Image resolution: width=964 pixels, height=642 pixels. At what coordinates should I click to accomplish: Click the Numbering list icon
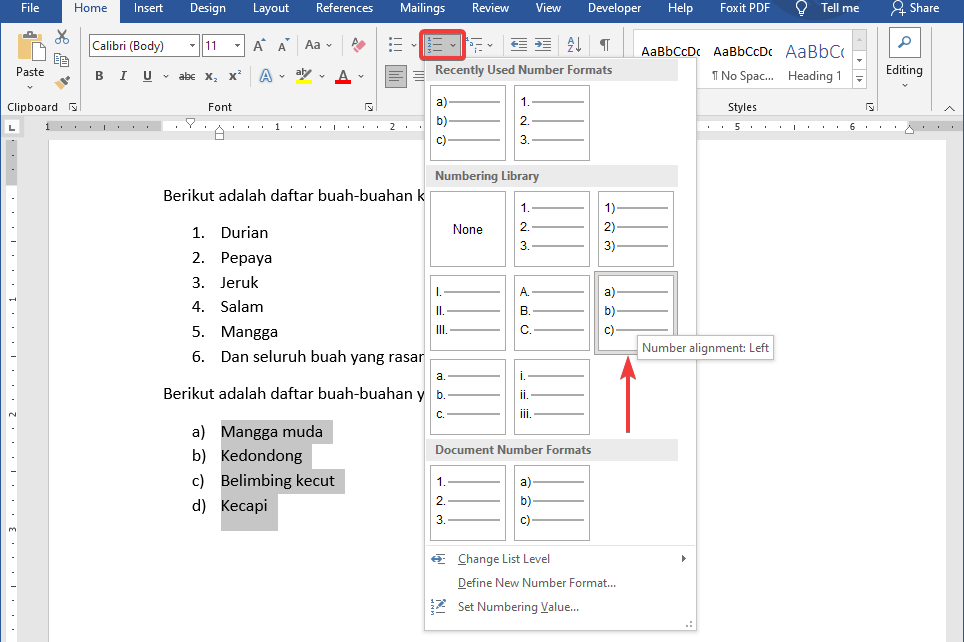pyautogui.click(x=435, y=45)
